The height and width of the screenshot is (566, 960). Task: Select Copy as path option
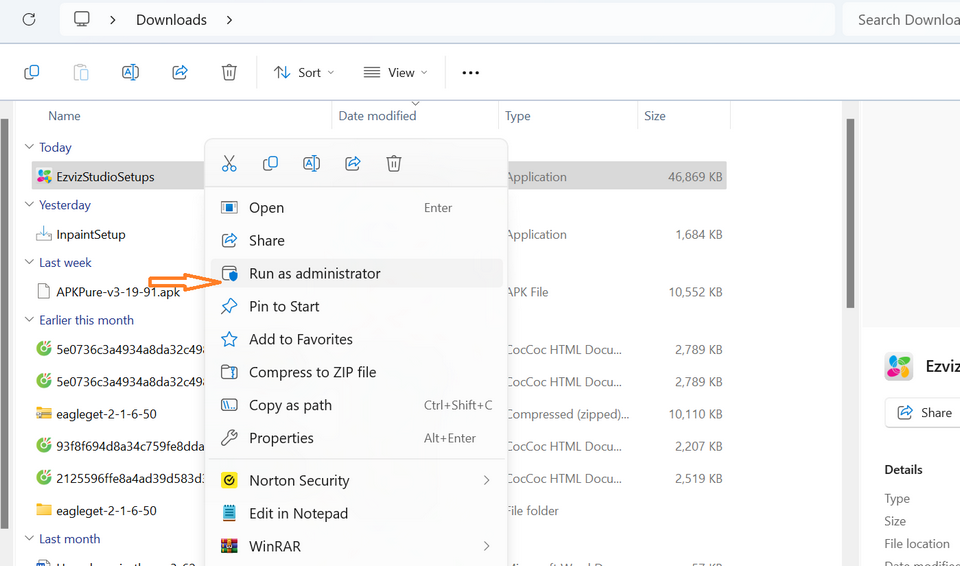(290, 405)
